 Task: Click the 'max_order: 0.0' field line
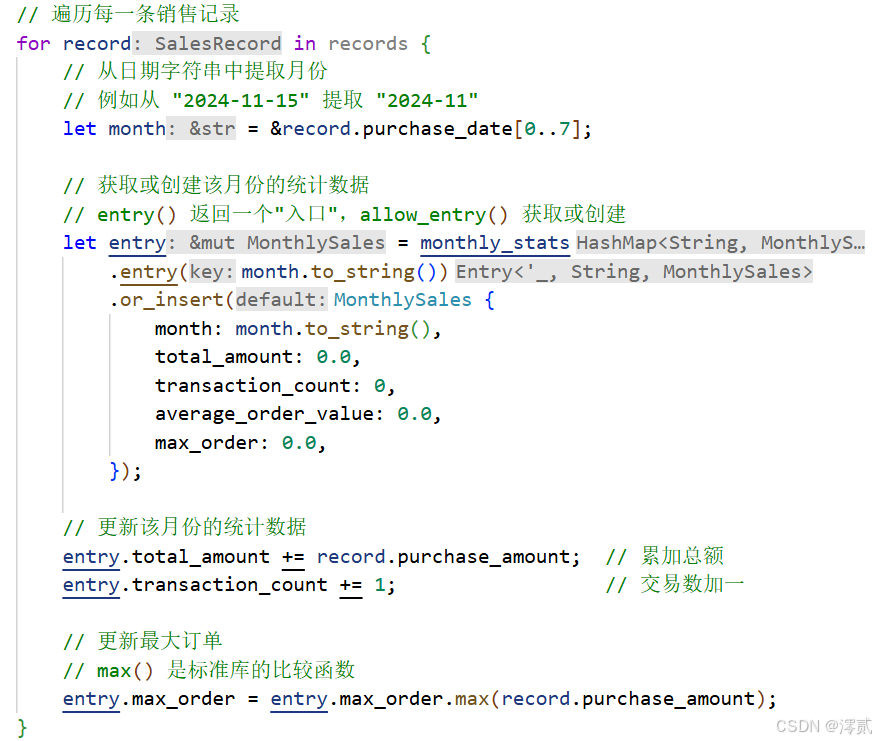(x=240, y=443)
